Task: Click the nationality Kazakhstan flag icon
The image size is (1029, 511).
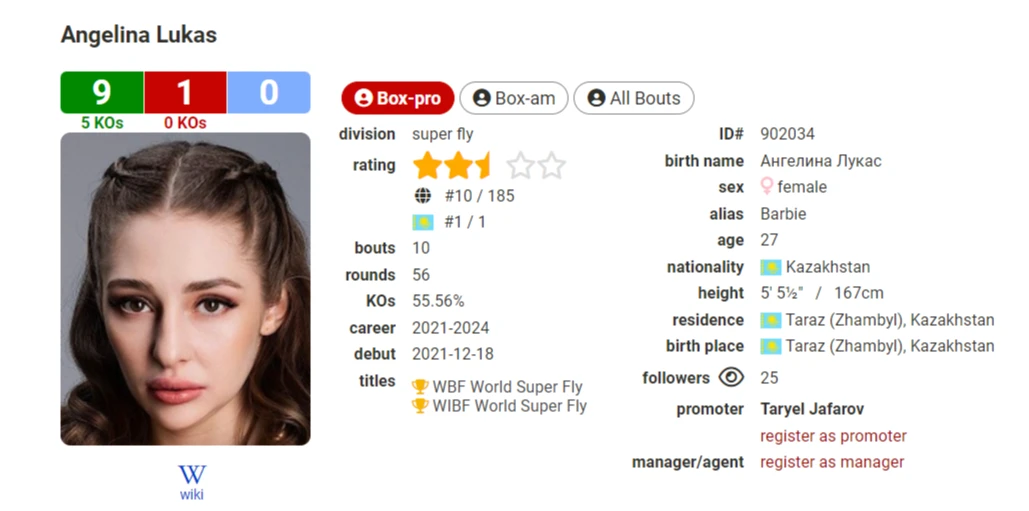Action: pos(770,267)
